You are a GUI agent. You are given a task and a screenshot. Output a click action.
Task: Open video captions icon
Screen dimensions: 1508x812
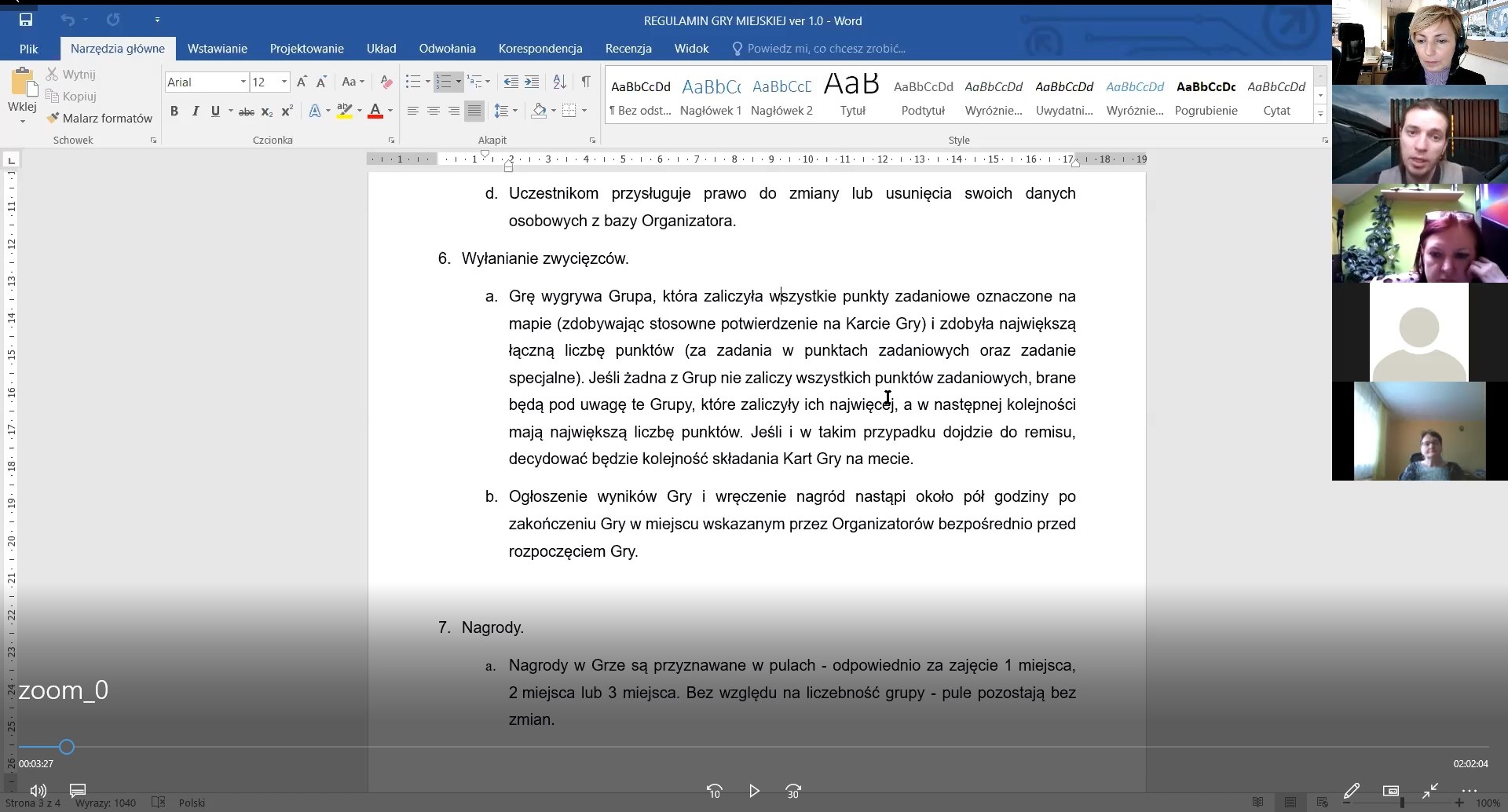tap(78, 790)
